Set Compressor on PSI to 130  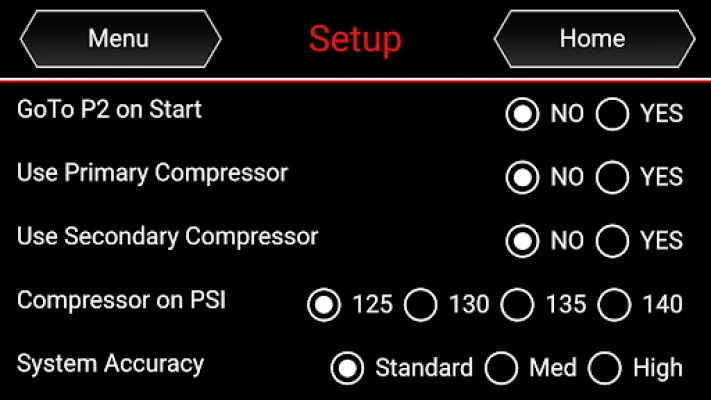tap(420, 305)
